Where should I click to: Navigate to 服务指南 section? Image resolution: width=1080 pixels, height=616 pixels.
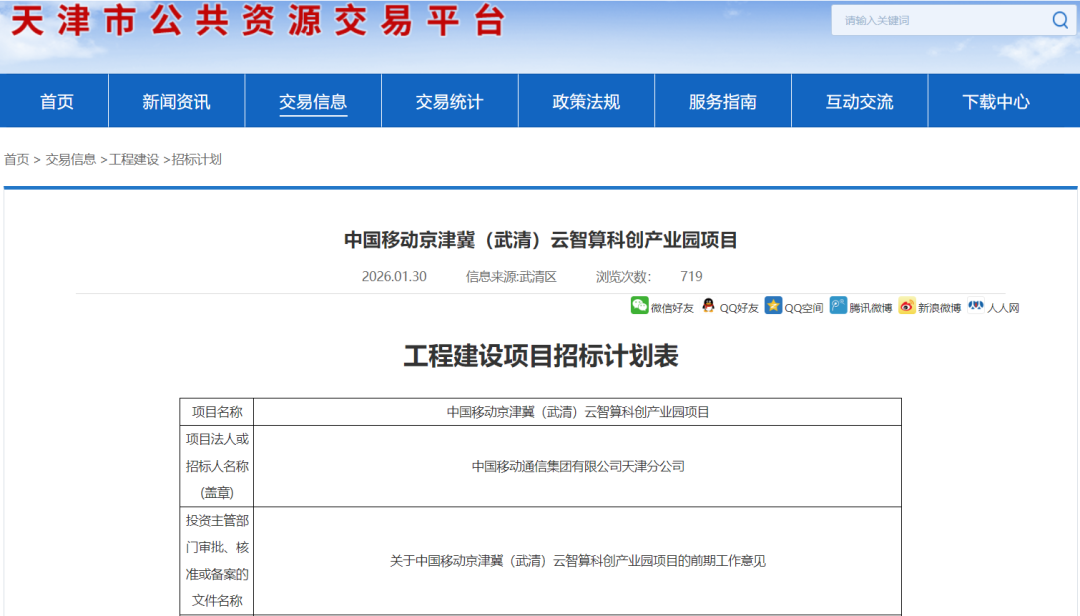point(722,101)
